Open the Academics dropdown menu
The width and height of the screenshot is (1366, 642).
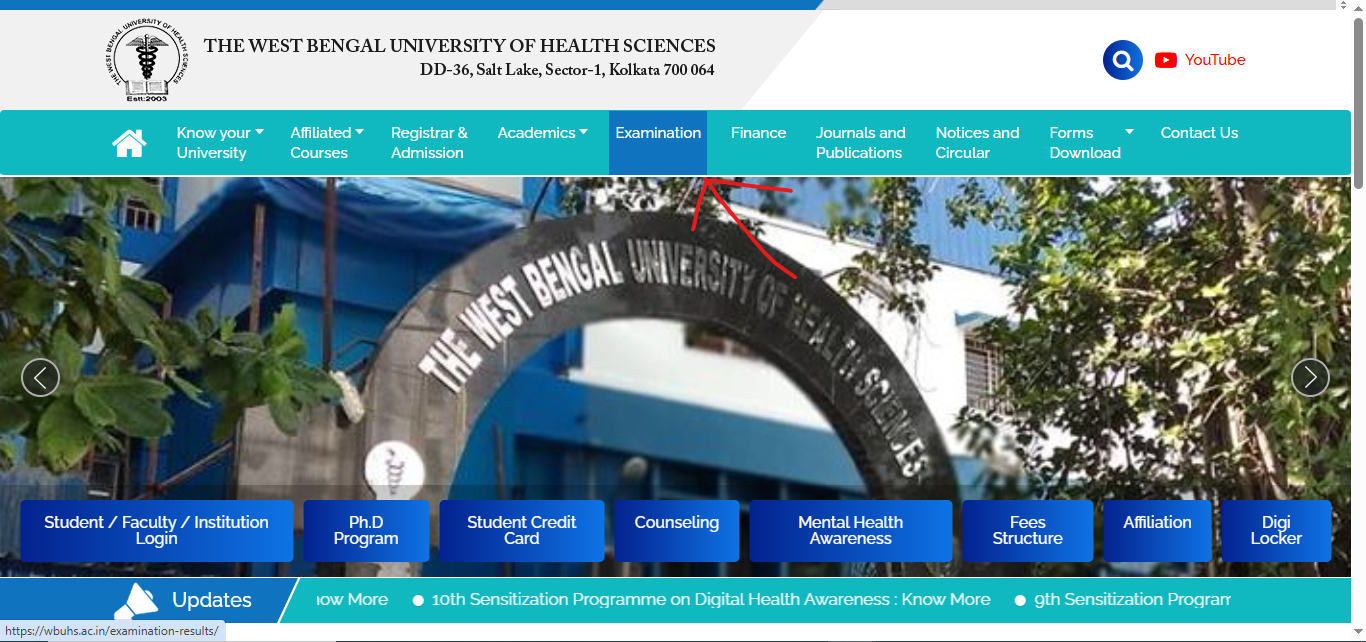(x=542, y=133)
